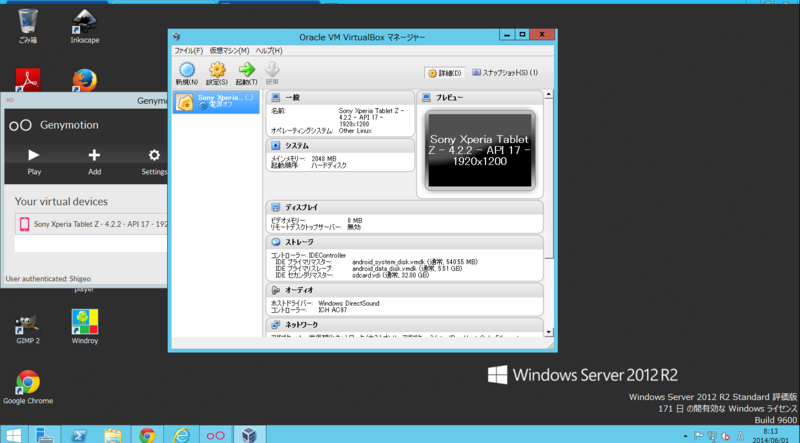Click the Display (ディスプレイ) section header

(404, 207)
